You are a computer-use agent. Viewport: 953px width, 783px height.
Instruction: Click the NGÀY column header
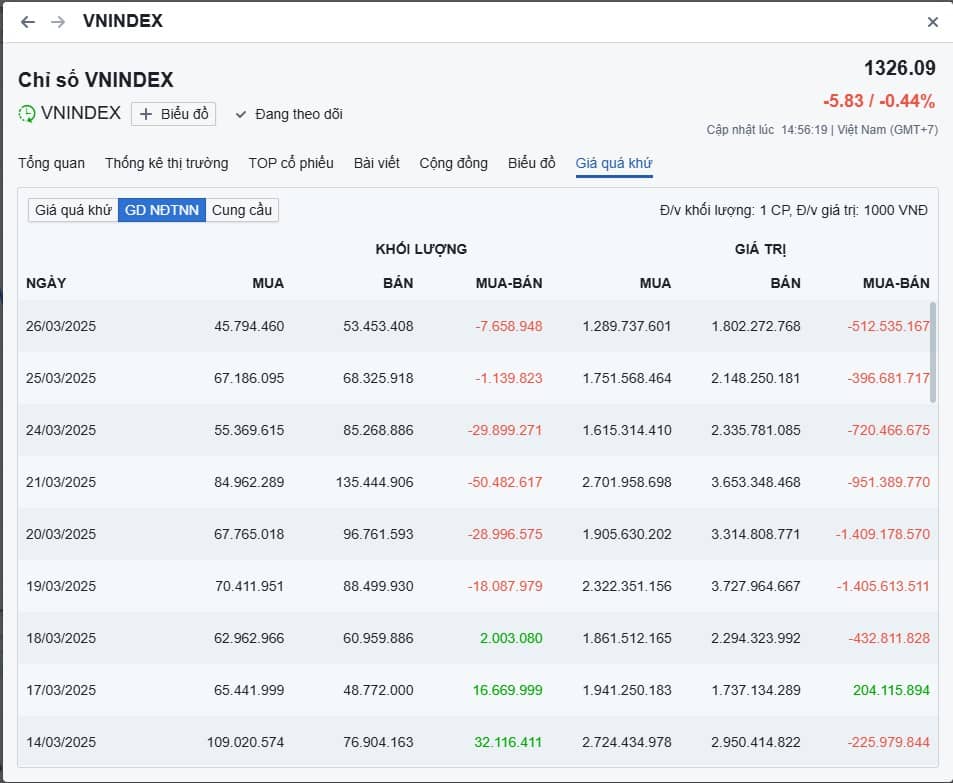(45, 283)
